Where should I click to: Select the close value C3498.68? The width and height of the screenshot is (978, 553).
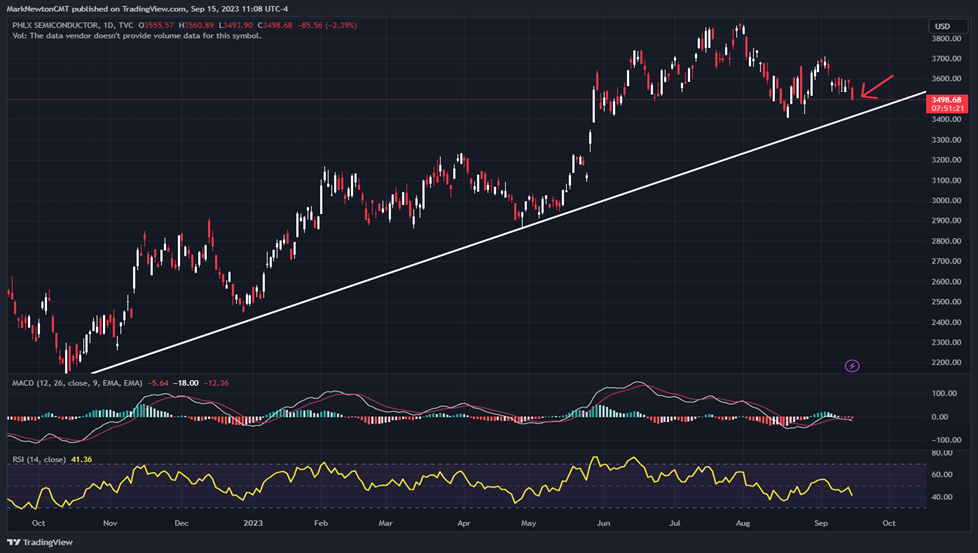point(275,26)
